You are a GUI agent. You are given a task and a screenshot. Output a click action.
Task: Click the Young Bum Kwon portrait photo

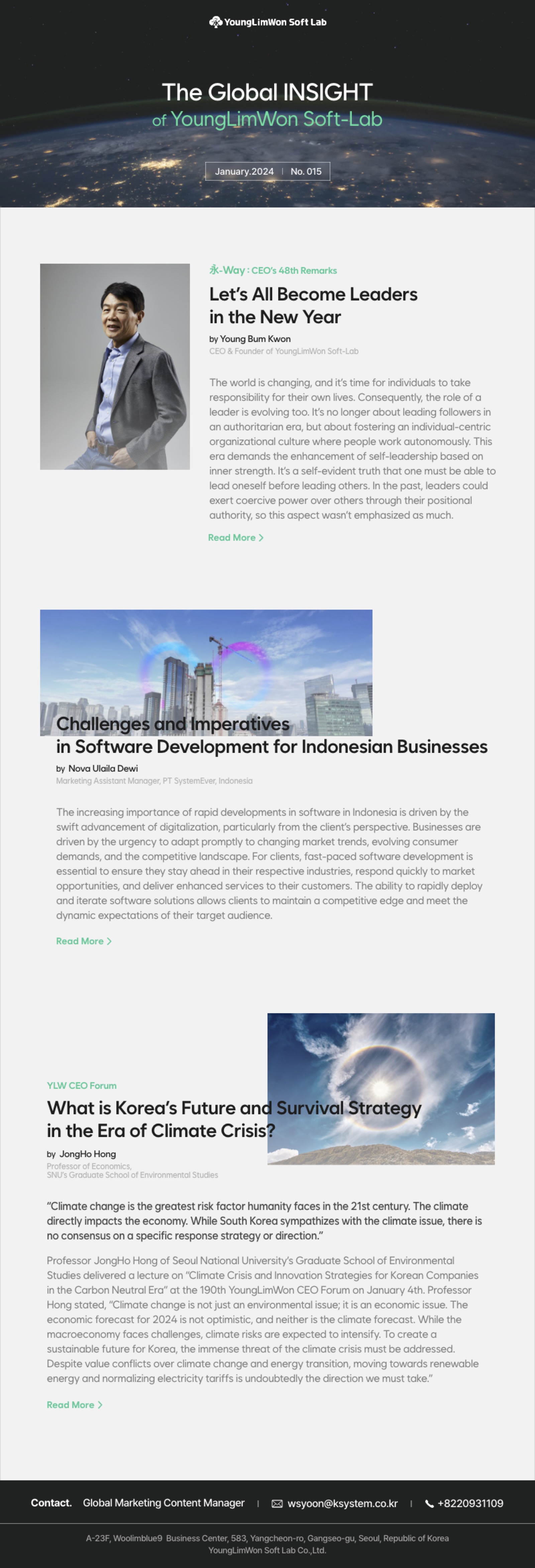[115, 366]
